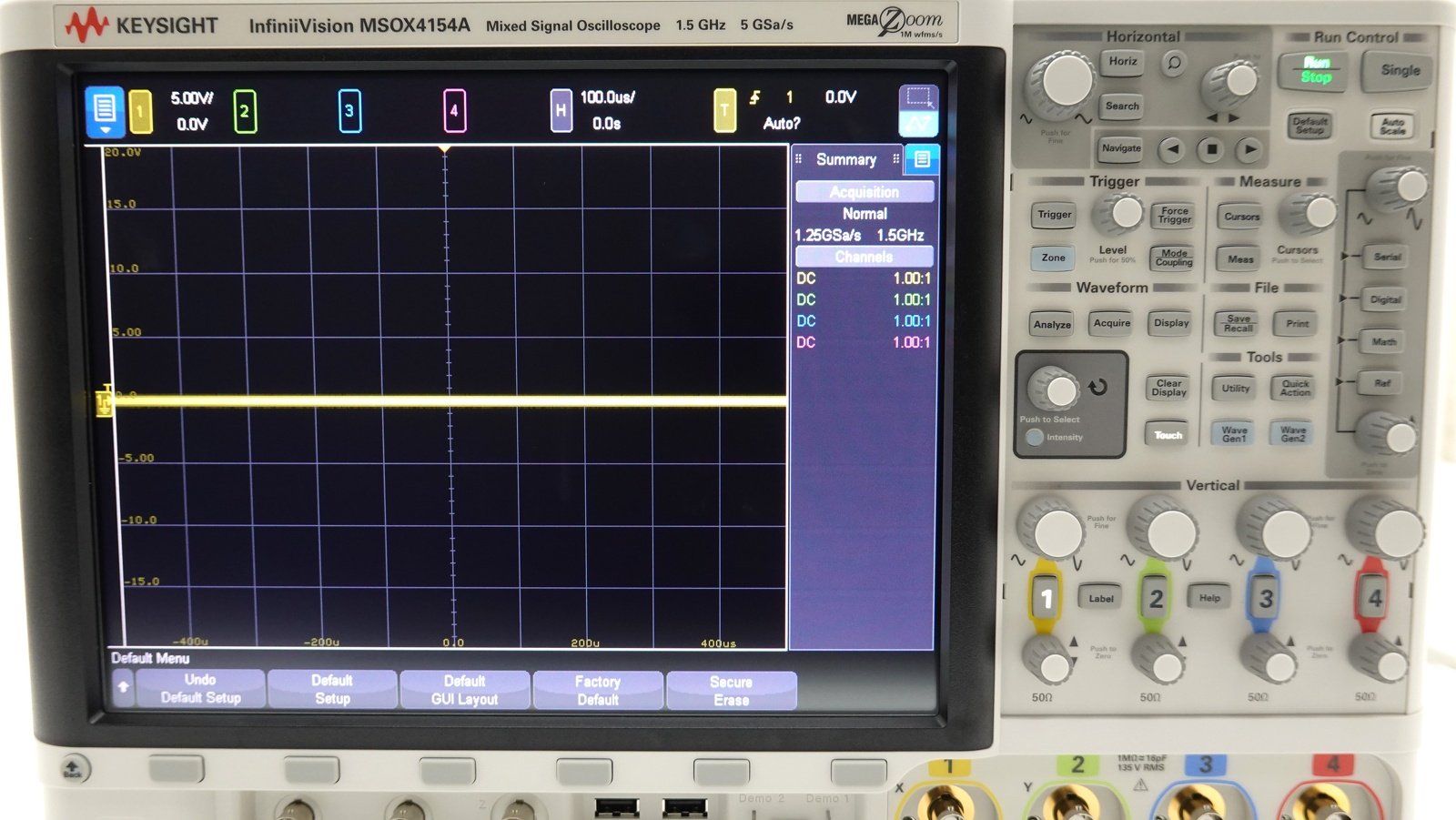The height and width of the screenshot is (820, 1456).
Task: Click the Wave Gen2 key
Action: pos(1293,434)
